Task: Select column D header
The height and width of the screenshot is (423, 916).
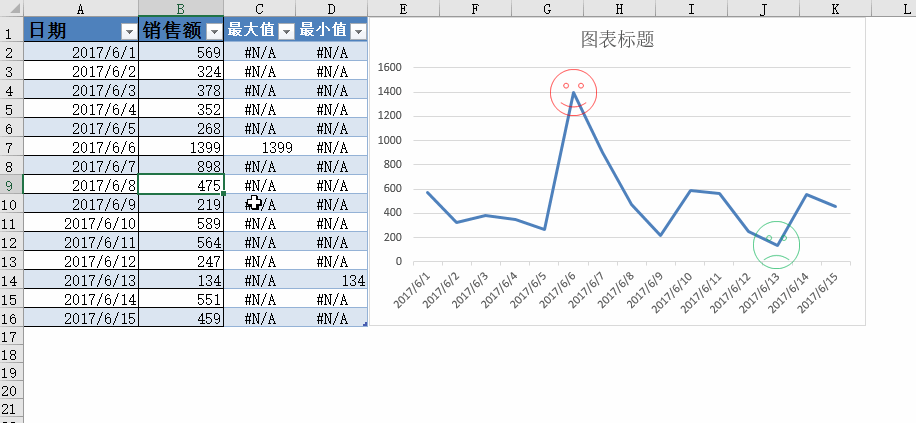Action: pyautogui.click(x=331, y=8)
